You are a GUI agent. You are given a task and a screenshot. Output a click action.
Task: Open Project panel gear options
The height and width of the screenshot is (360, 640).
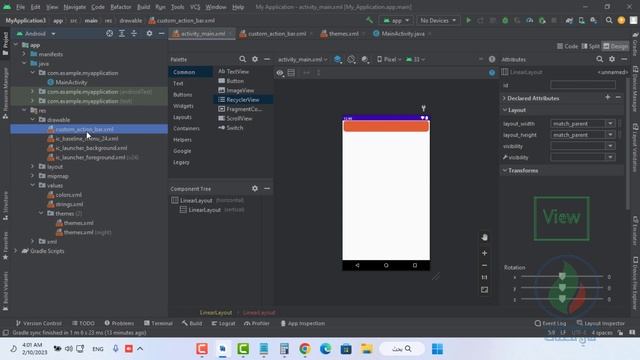tap(149, 33)
